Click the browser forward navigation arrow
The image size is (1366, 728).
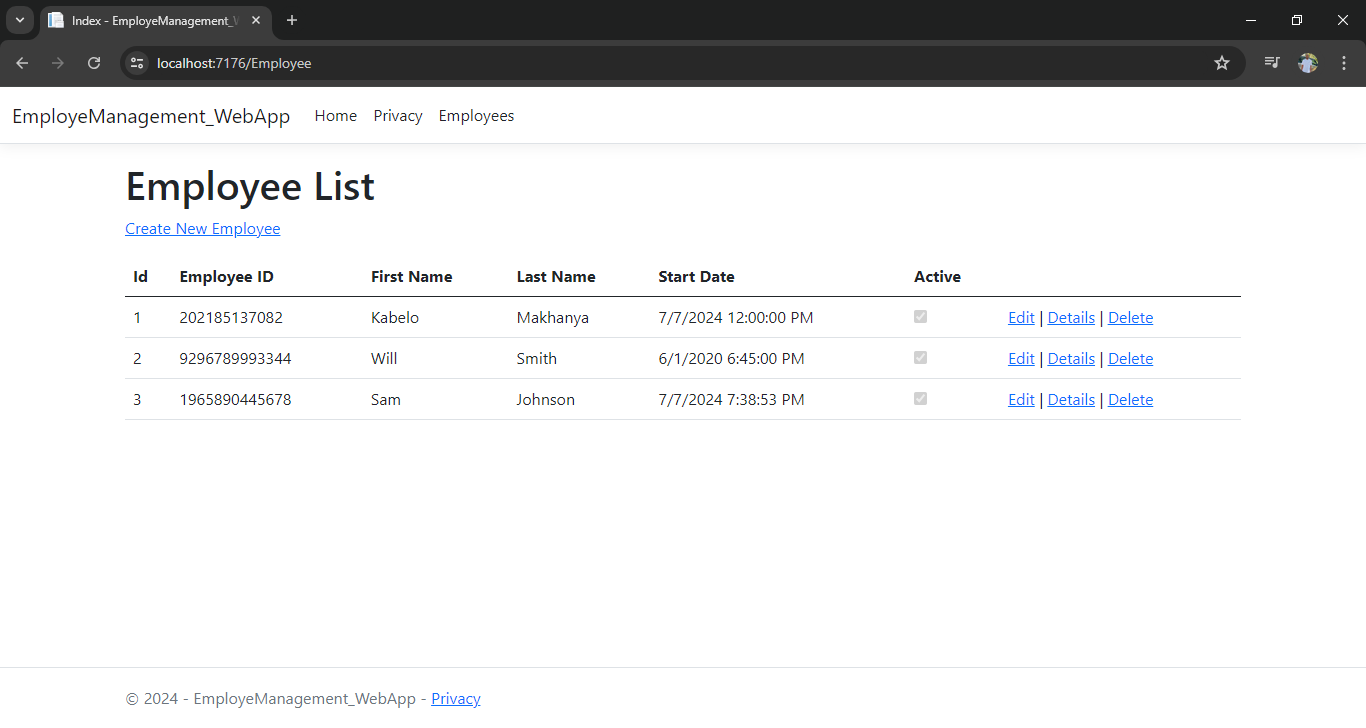click(58, 62)
